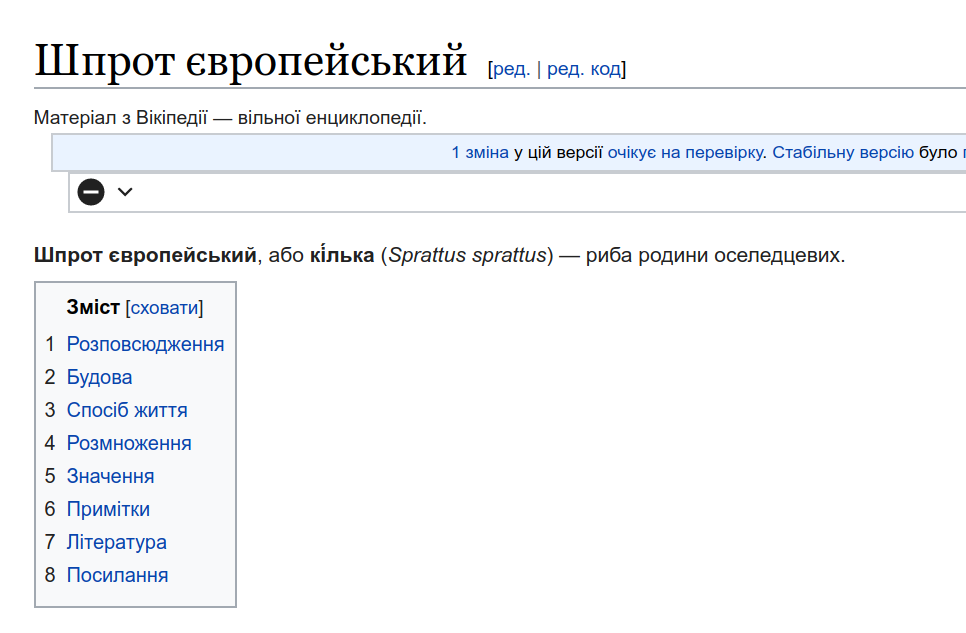Viewport: 966px width, 633px height.
Task: Jump to the Розповсюдження section
Action: pos(145,344)
